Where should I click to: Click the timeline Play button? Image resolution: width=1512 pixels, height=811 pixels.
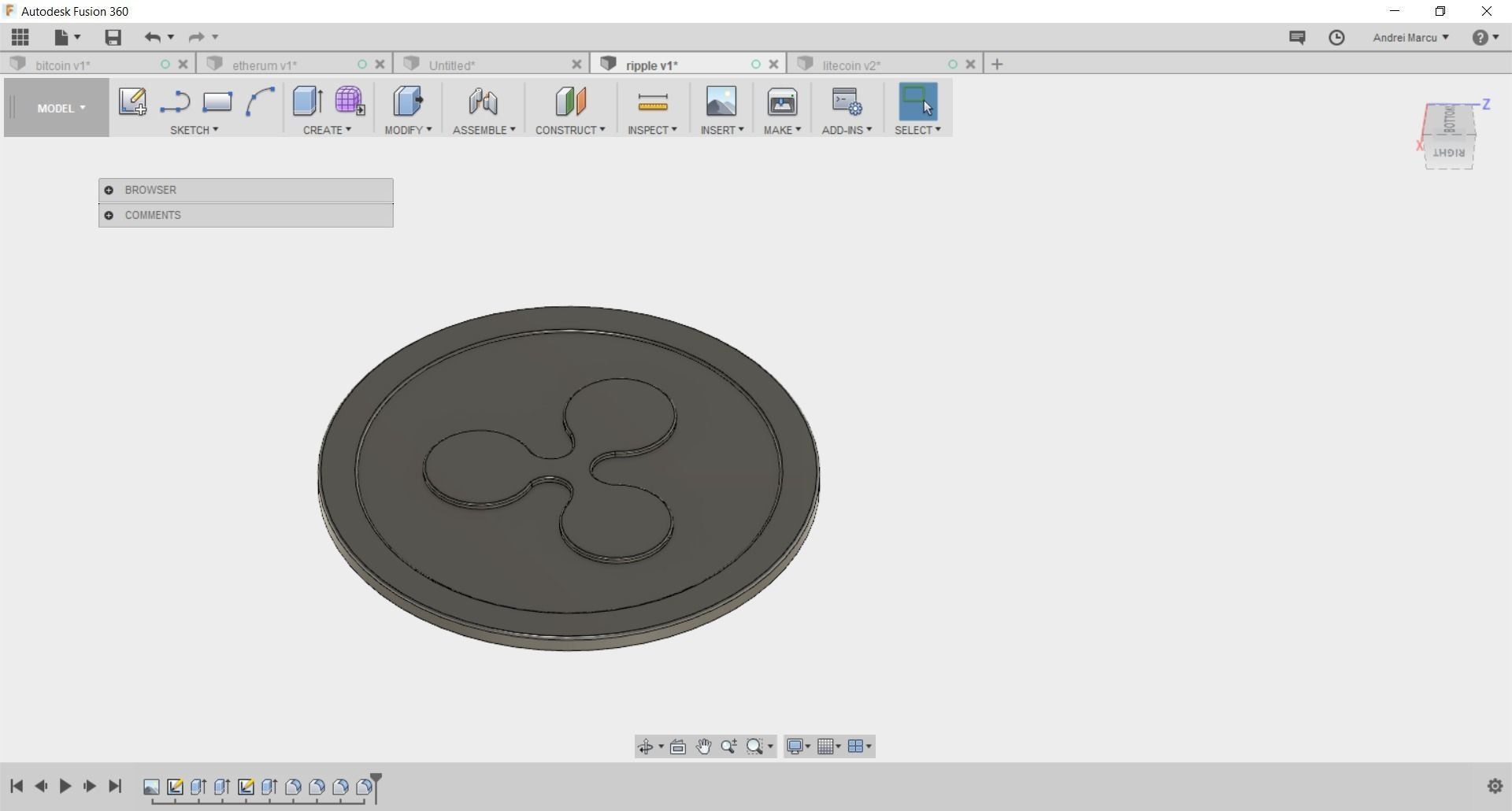coord(65,786)
